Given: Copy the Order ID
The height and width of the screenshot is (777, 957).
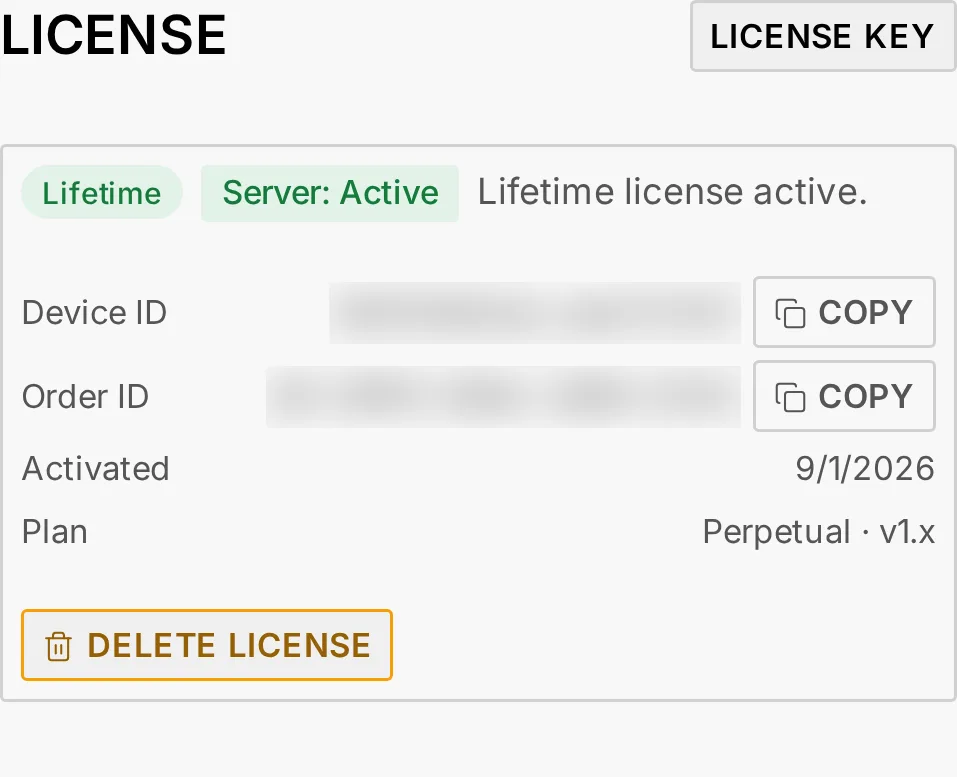Looking at the screenshot, I should (x=844, y=396).
